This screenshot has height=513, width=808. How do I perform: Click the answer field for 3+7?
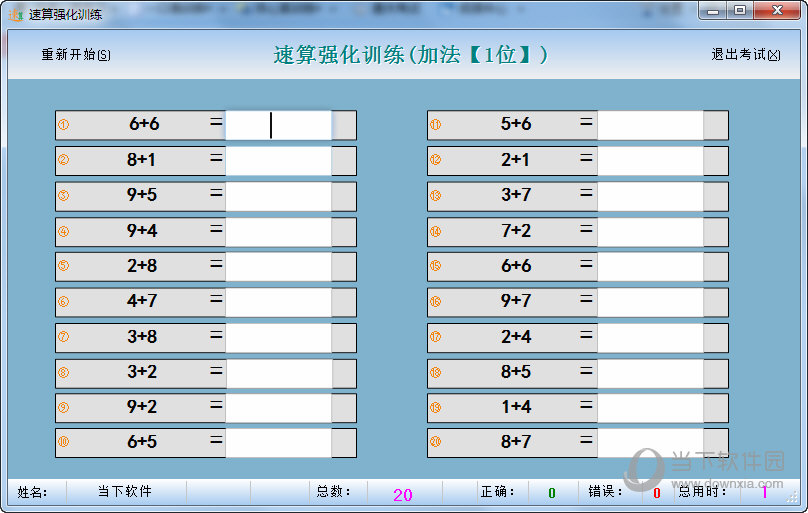coord(651,196)
